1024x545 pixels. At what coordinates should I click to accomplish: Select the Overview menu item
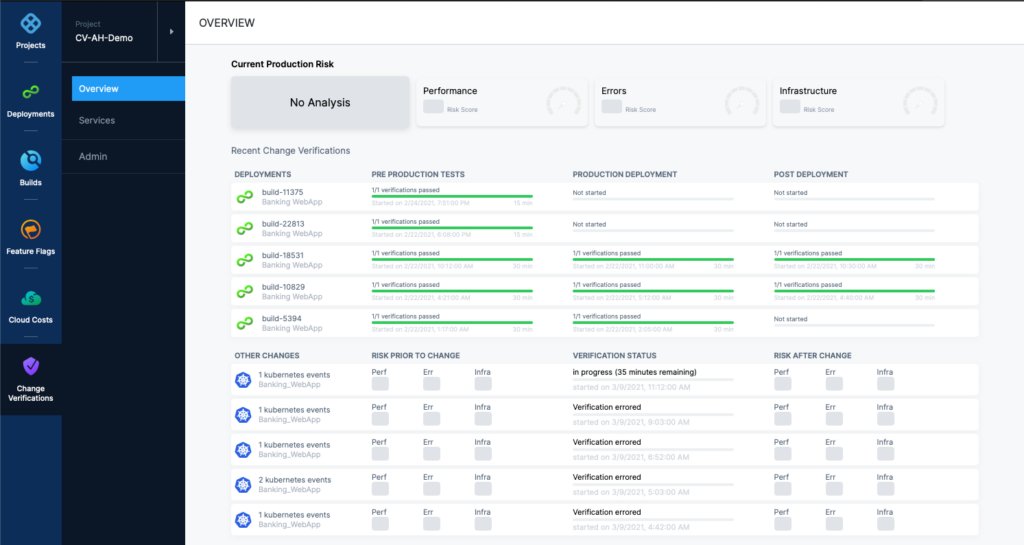click(128, 89)
